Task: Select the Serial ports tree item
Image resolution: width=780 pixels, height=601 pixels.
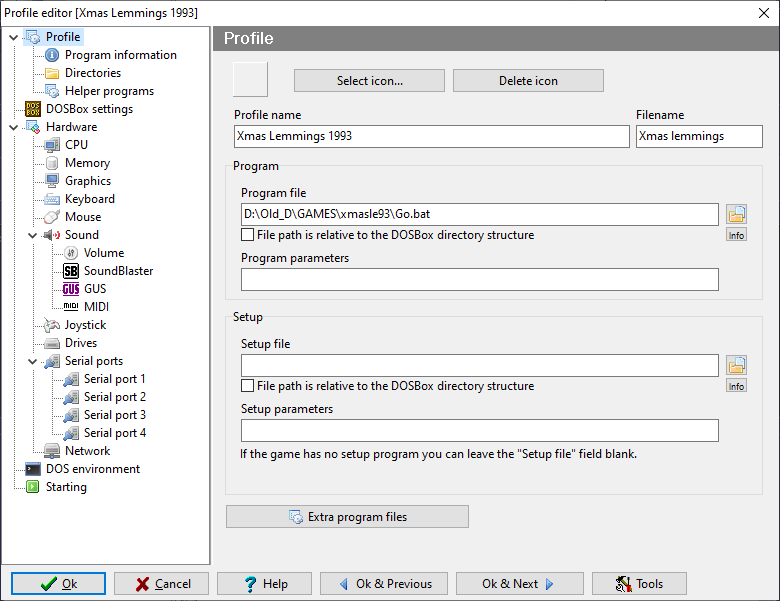Action: click(94, 361)
